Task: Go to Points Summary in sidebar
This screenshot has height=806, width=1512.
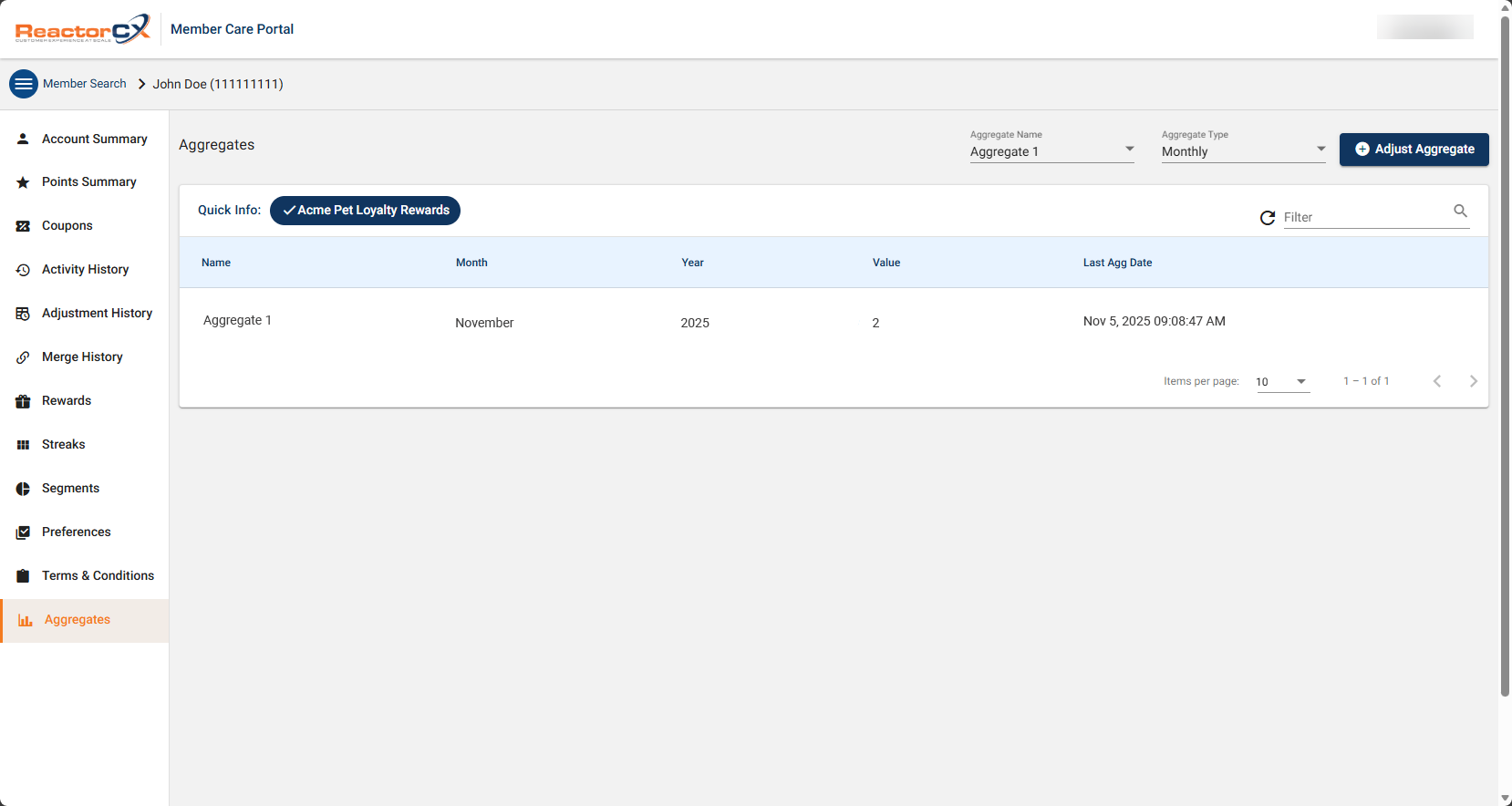Action: (x=88, y=182)
